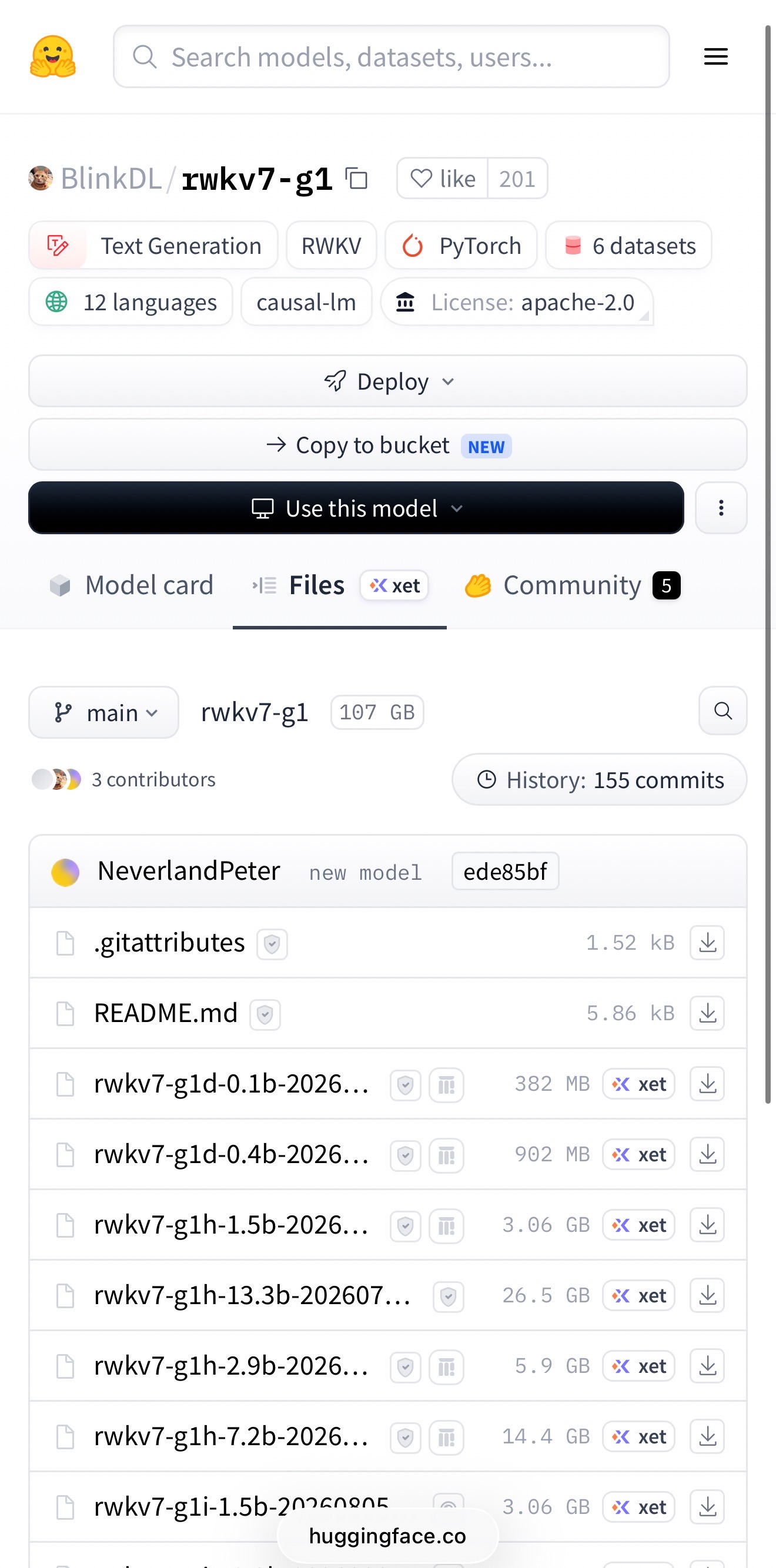The width and height of the screenshot is (776, 1568).
Task: Download README.md via its arrow icon
Action: click(x=707, y=1013)
